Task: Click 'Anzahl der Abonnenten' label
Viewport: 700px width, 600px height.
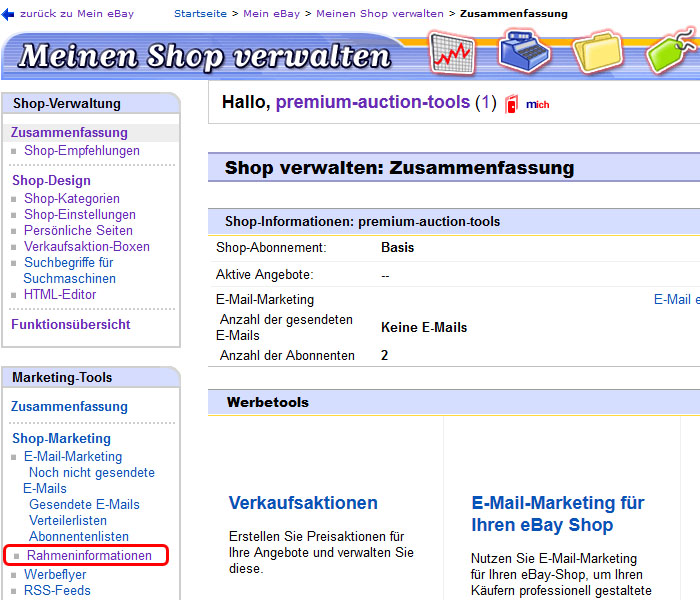Action: pyautogui.click(x=287, y=355)
